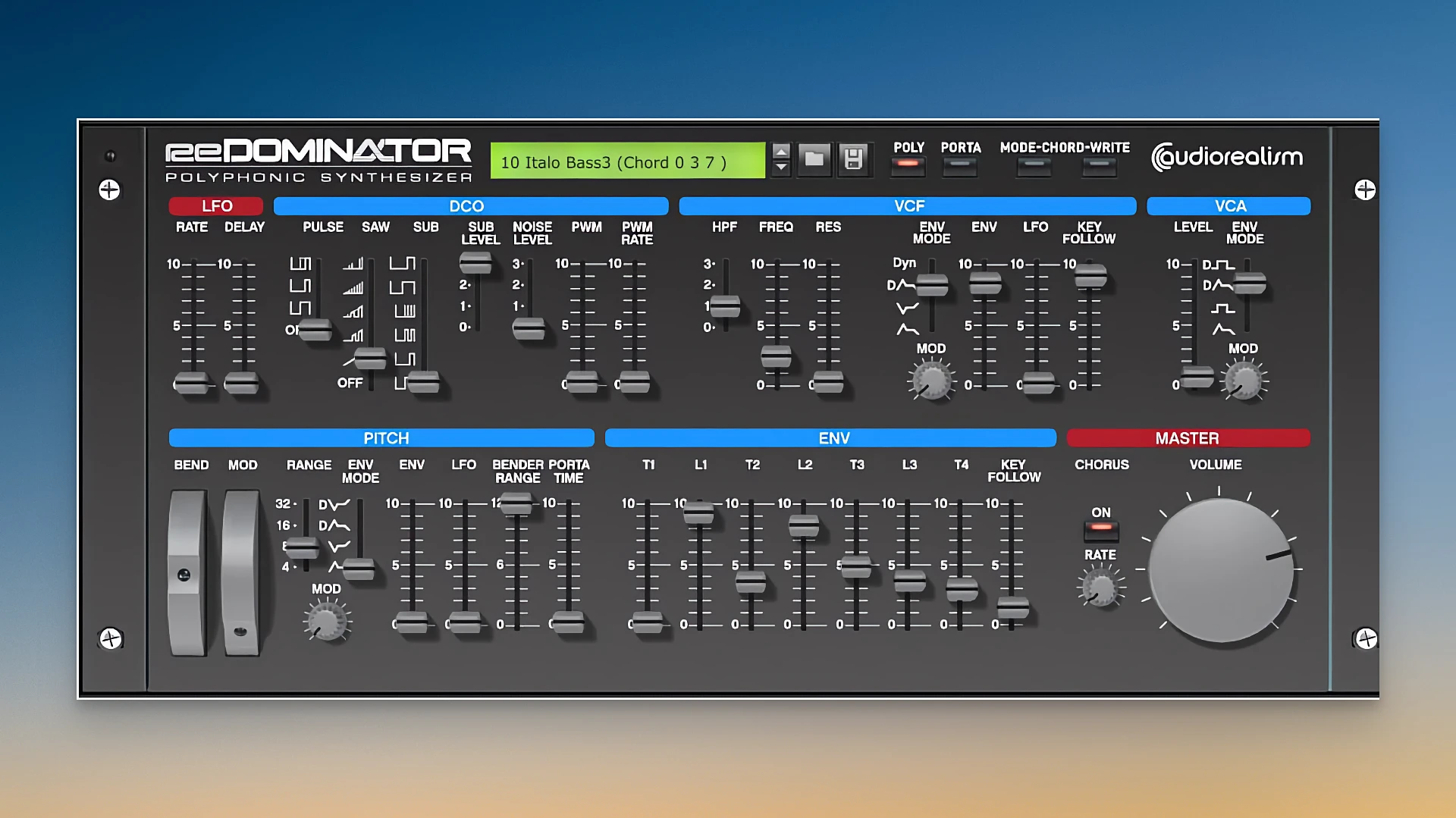Click the master VOLUME knob
This screenshot has height=818, width=1456.
pyautogui.click(x=1220, y=570)
